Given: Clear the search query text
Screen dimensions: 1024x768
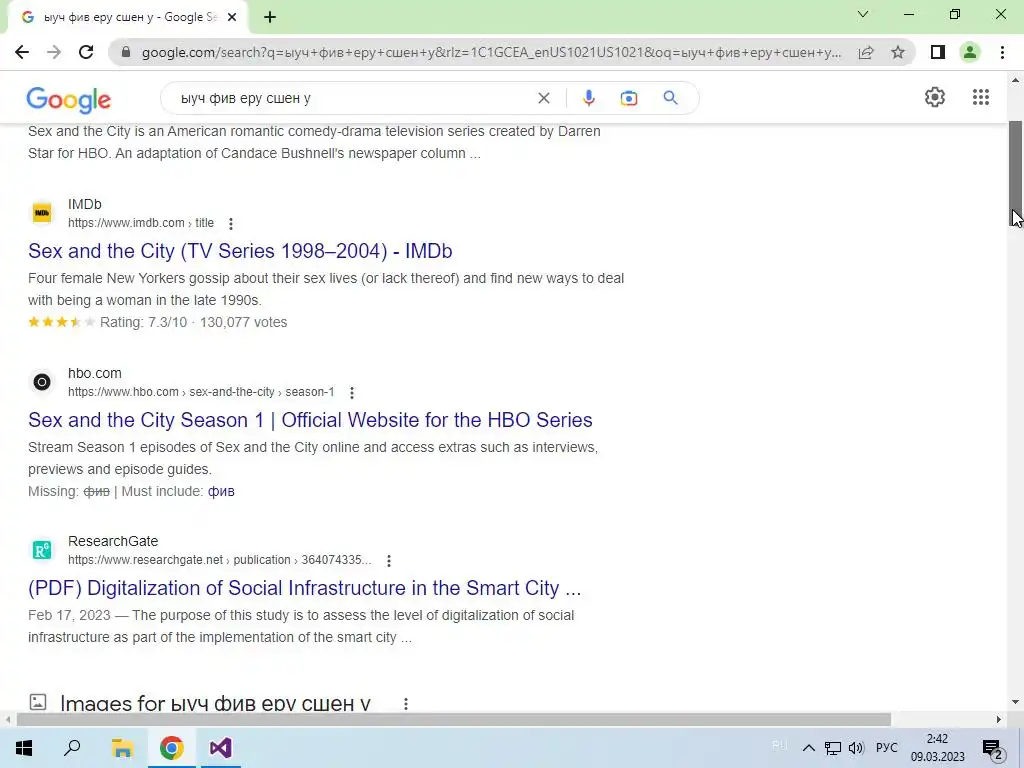Looking at the screenshot, I should (x=543, y=98).
